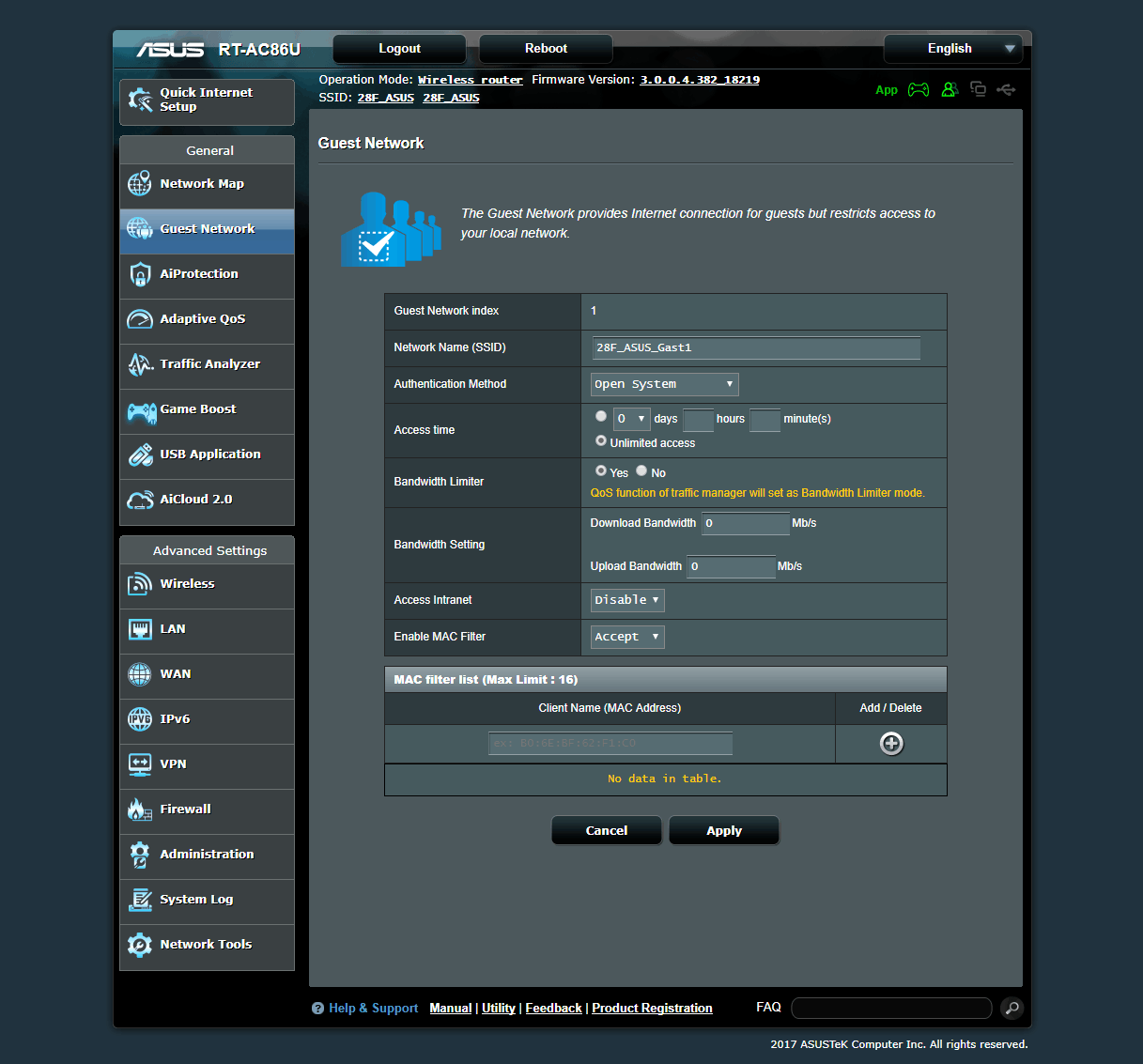The height and width of the screenshot is (1064, 1143).
Task: Click the Logout button
Action: [399, 49]
